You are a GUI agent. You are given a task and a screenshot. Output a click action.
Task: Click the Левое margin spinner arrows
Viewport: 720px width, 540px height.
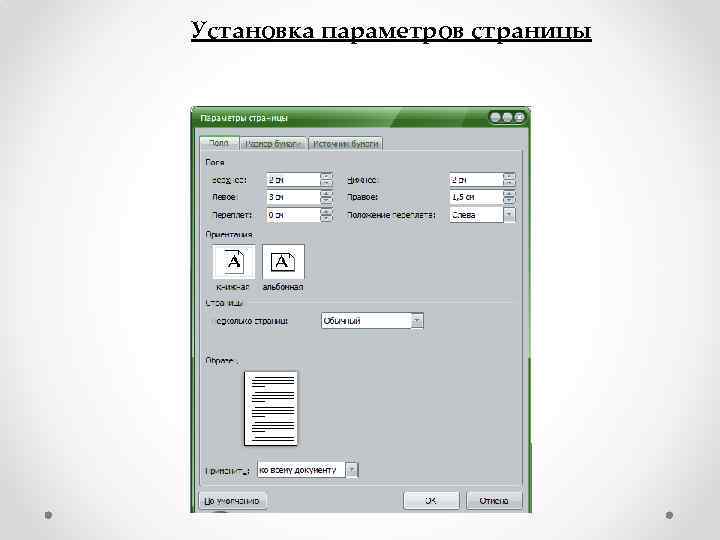326,197
